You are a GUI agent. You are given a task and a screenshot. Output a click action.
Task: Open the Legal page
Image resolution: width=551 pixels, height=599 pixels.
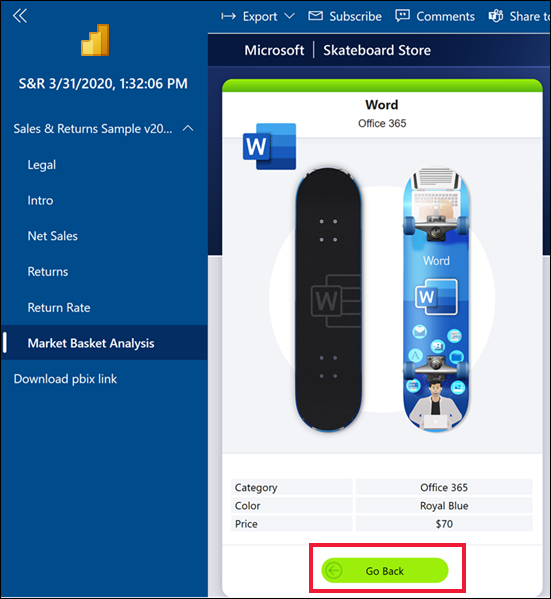(x=42, y=165)
